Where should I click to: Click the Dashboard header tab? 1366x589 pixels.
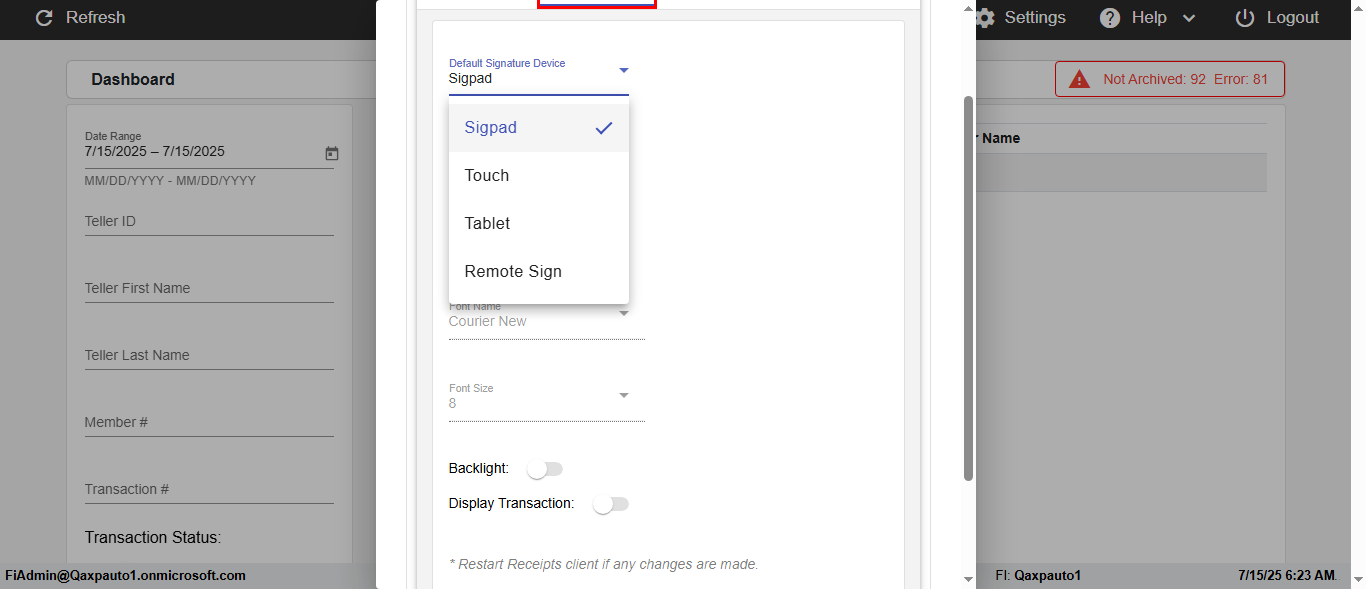[x=133, y=80]
